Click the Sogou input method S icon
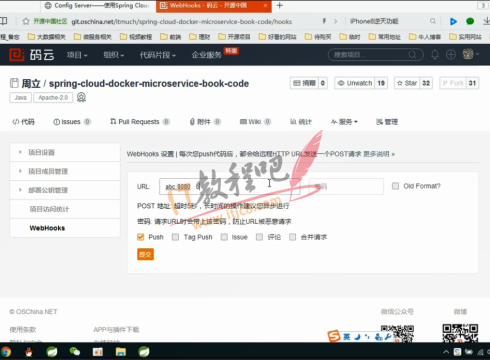Image resolution: width=490 pixels, height=360 pixels. click(x=333, y=336)
